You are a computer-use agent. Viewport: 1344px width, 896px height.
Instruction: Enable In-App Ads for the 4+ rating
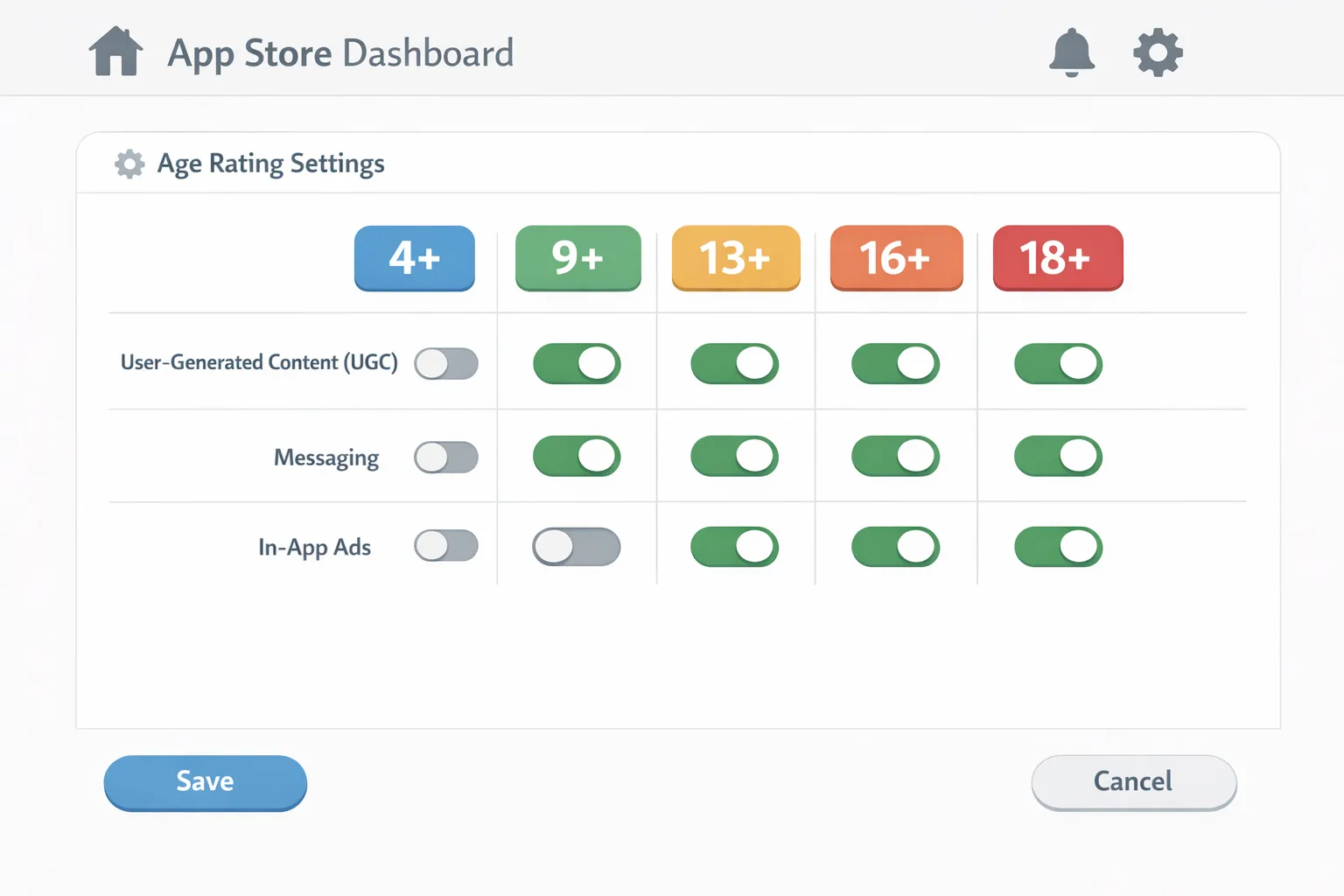[x=445, y=545]
